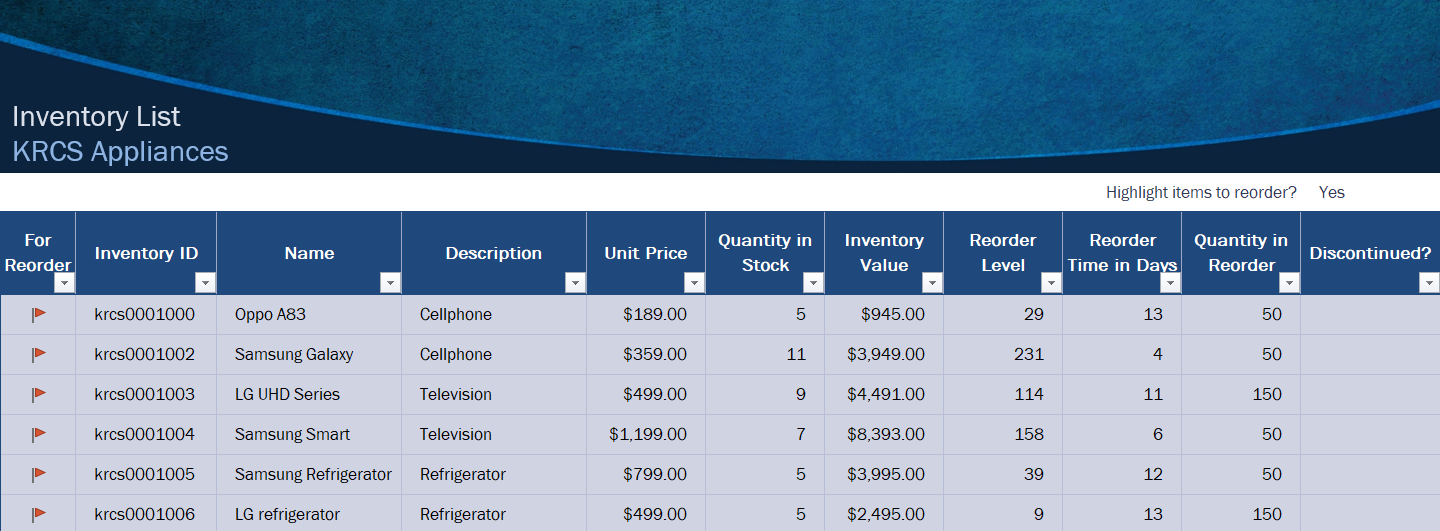This screenshot has width=1440, height=531.
Task: Open the Description column filter
Action: point(575,284)
